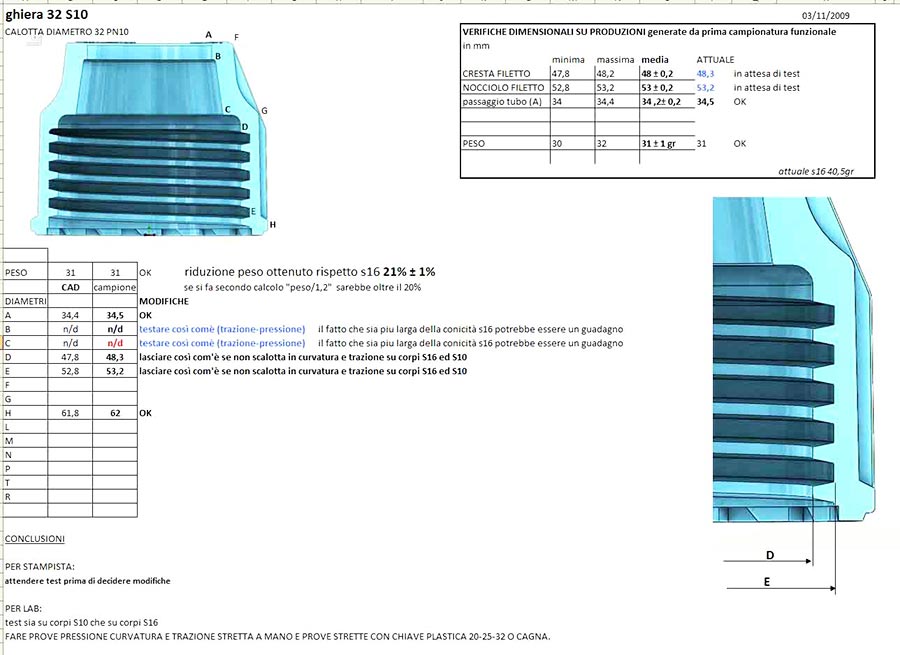Click the 'PER LAB:' label

[x=23, y=609]
